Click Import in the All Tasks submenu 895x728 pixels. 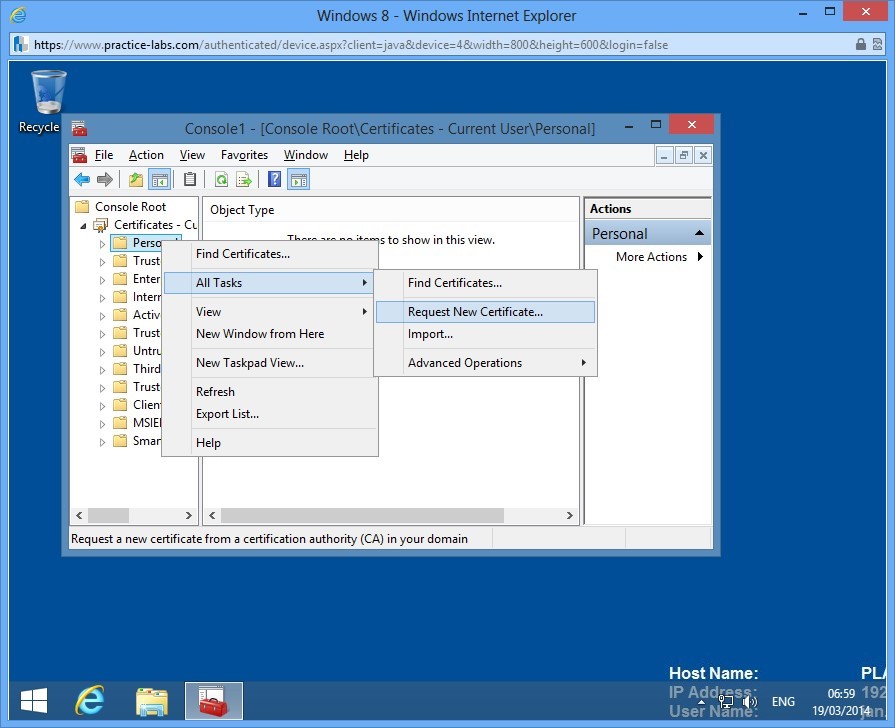(x=430, y=334)
